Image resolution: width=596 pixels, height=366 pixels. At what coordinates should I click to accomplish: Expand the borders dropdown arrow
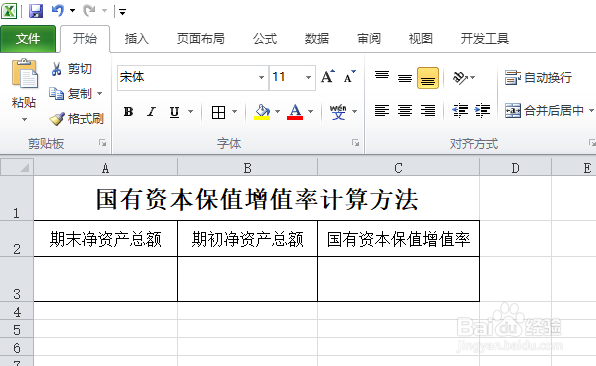(235, 111)
